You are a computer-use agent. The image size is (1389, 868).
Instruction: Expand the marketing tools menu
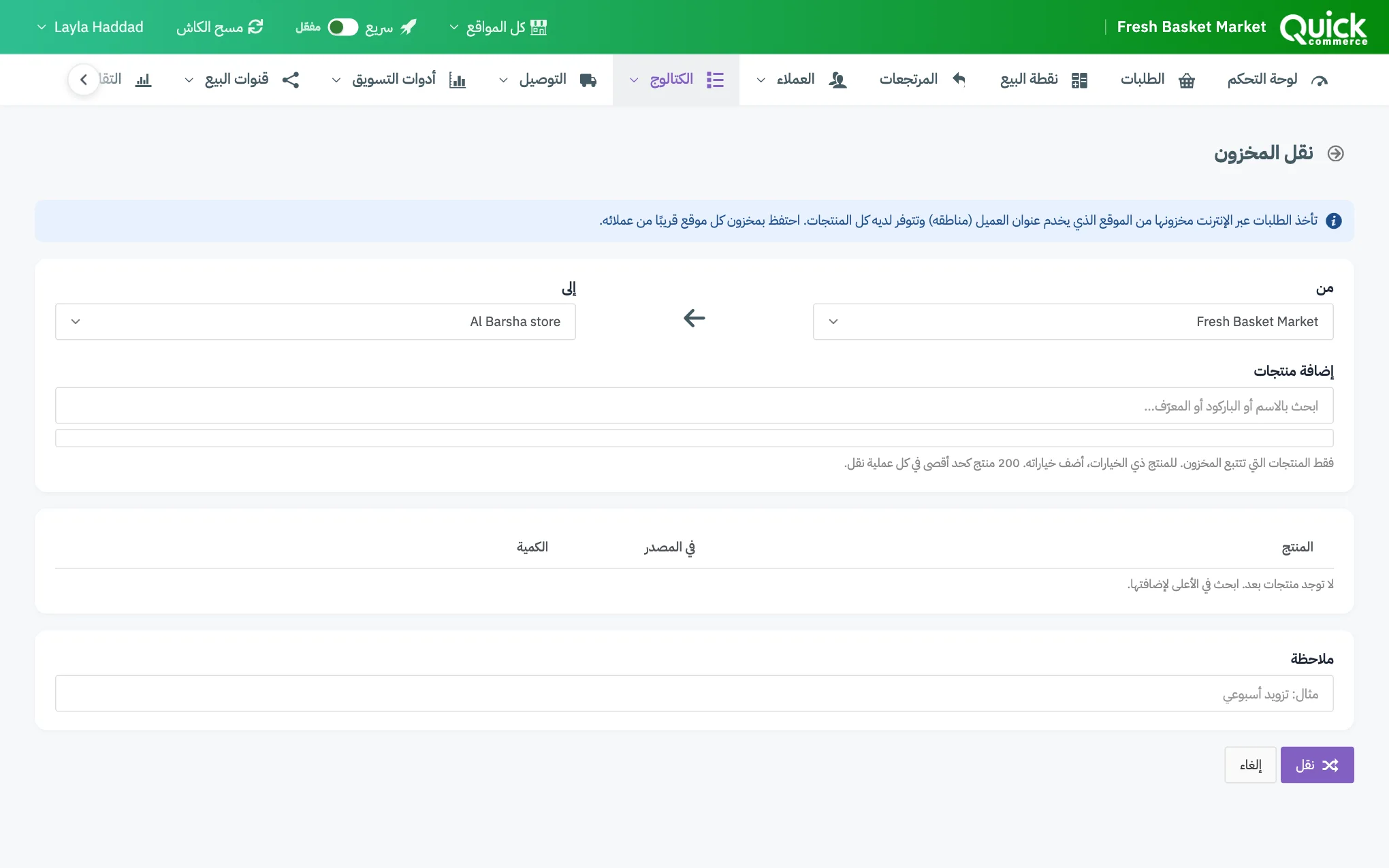click(399, 80)
